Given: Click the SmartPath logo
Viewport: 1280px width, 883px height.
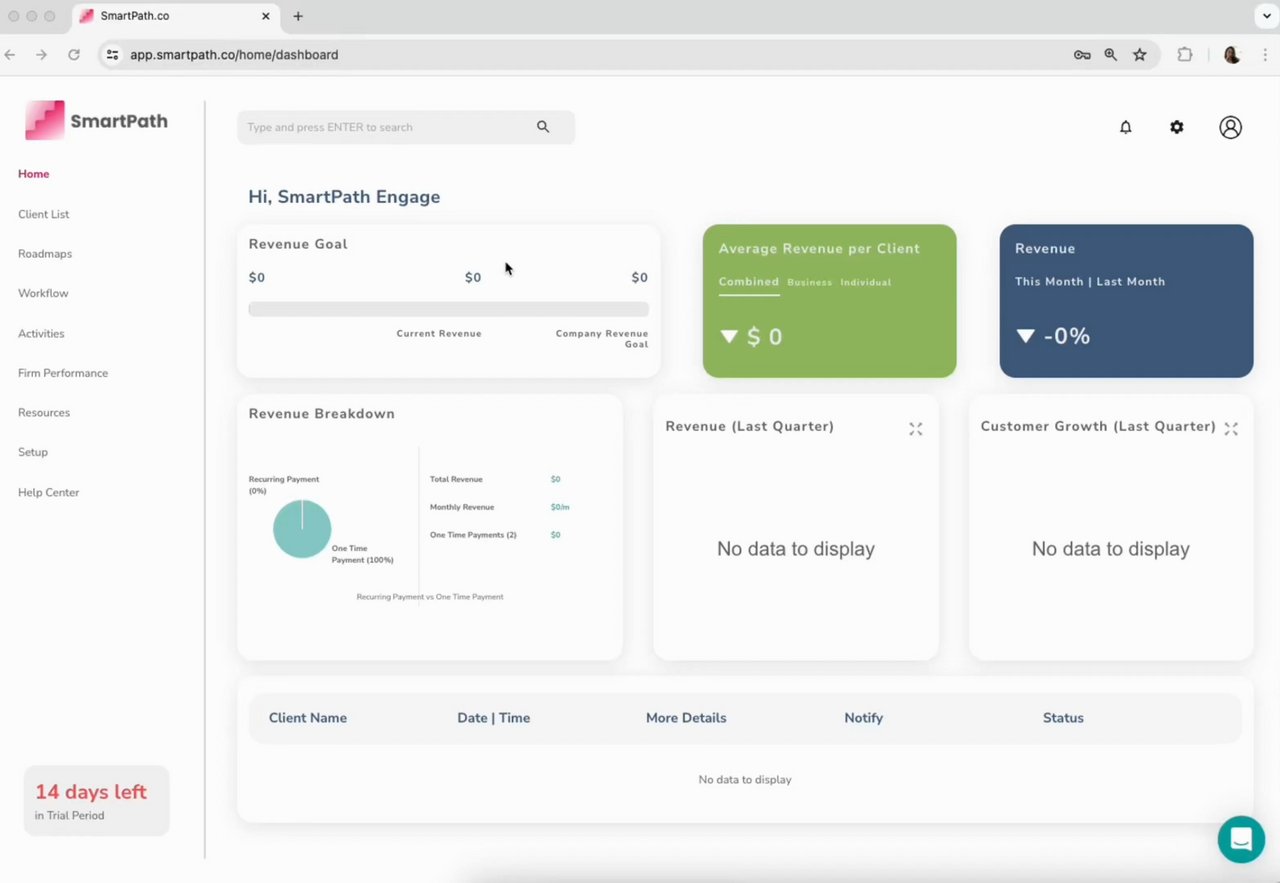Looking at the screenshot, I should tap(97, 121).
